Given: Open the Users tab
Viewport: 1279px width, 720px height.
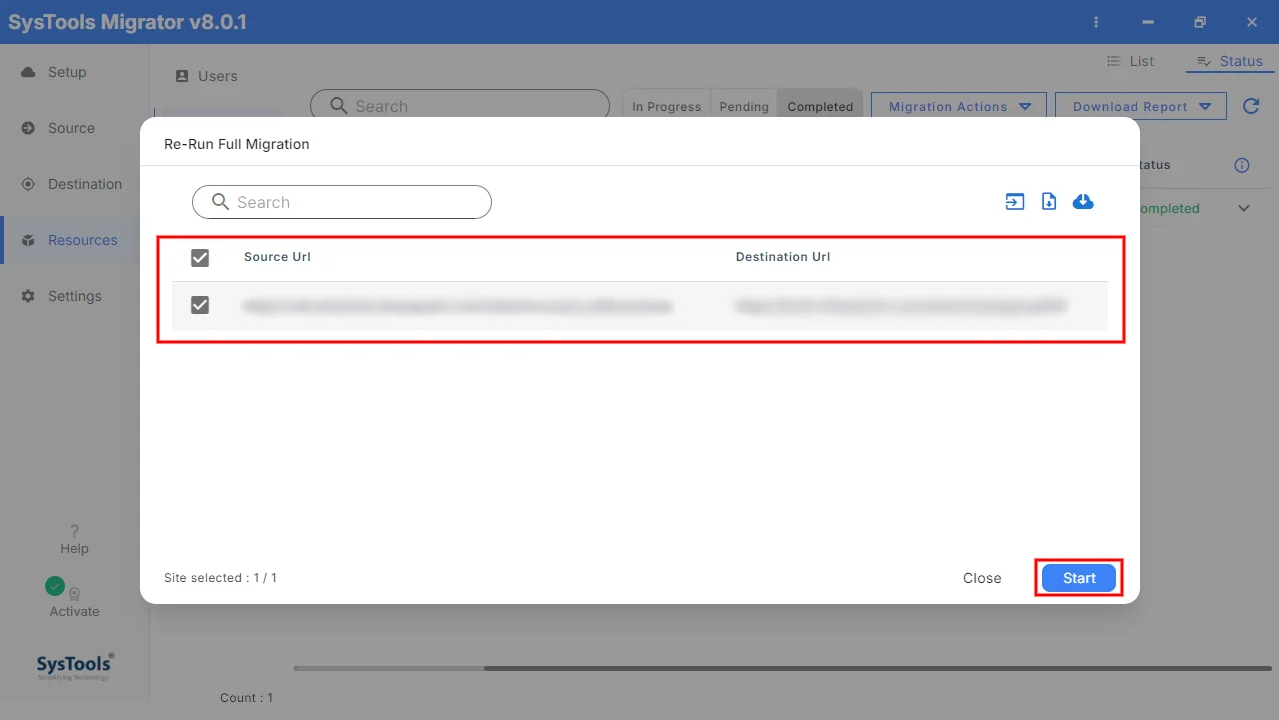Looking at the screenshot, I should point(207,76).
